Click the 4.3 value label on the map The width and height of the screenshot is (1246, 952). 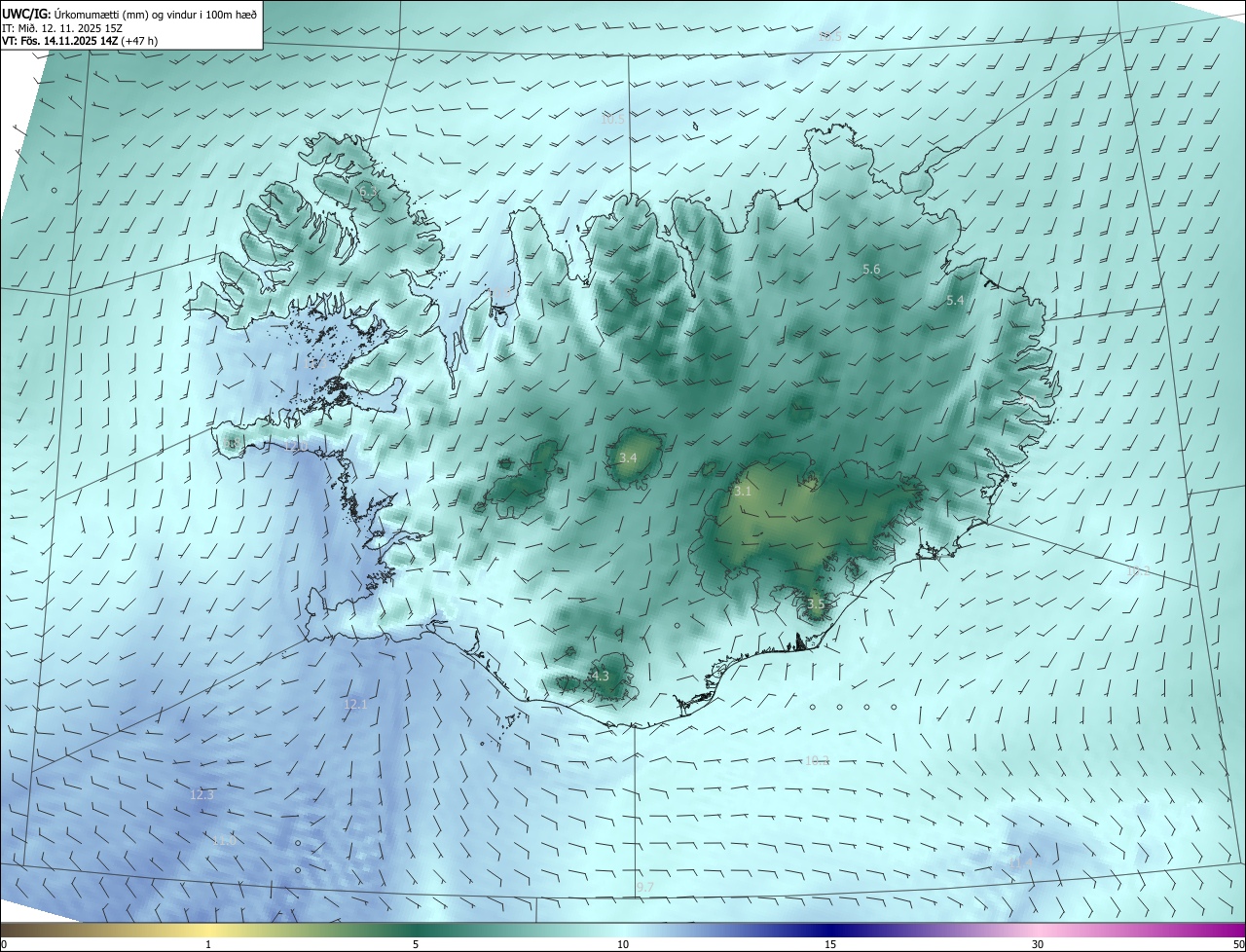pyautogui.click(x=600, y=676)
